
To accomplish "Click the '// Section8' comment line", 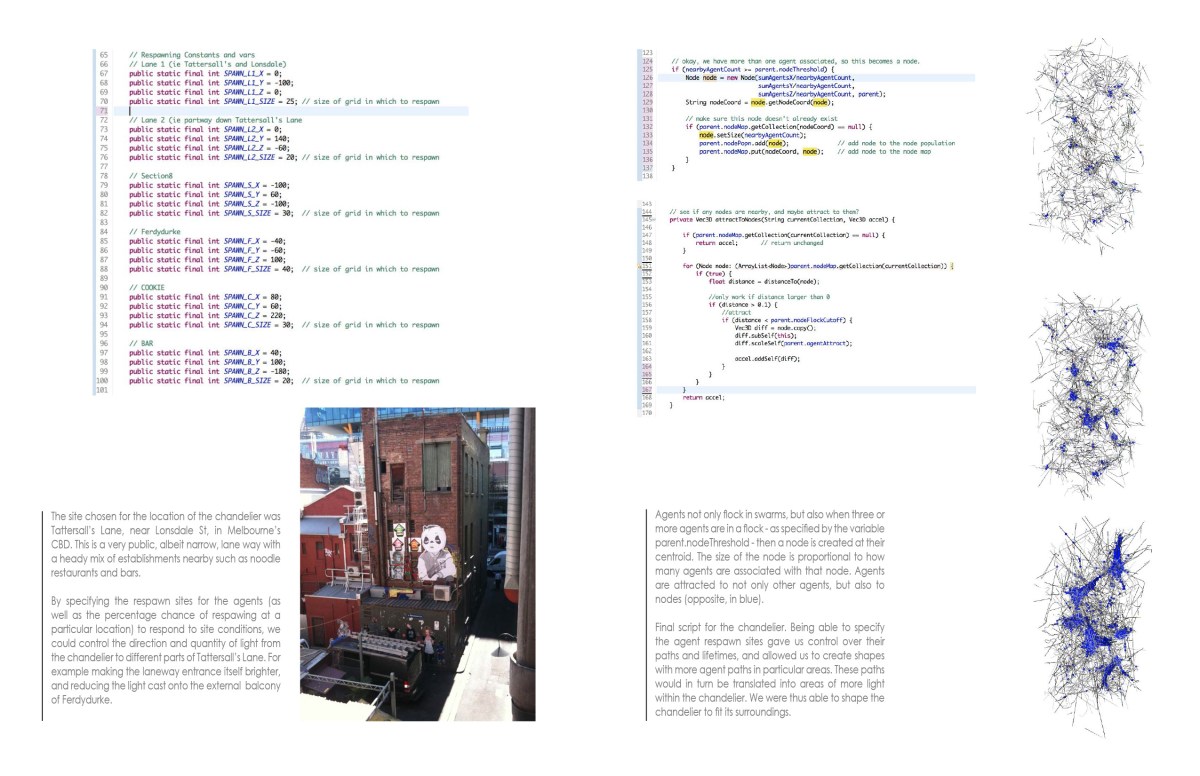I will pyautogui.click(x=151, y=176).
